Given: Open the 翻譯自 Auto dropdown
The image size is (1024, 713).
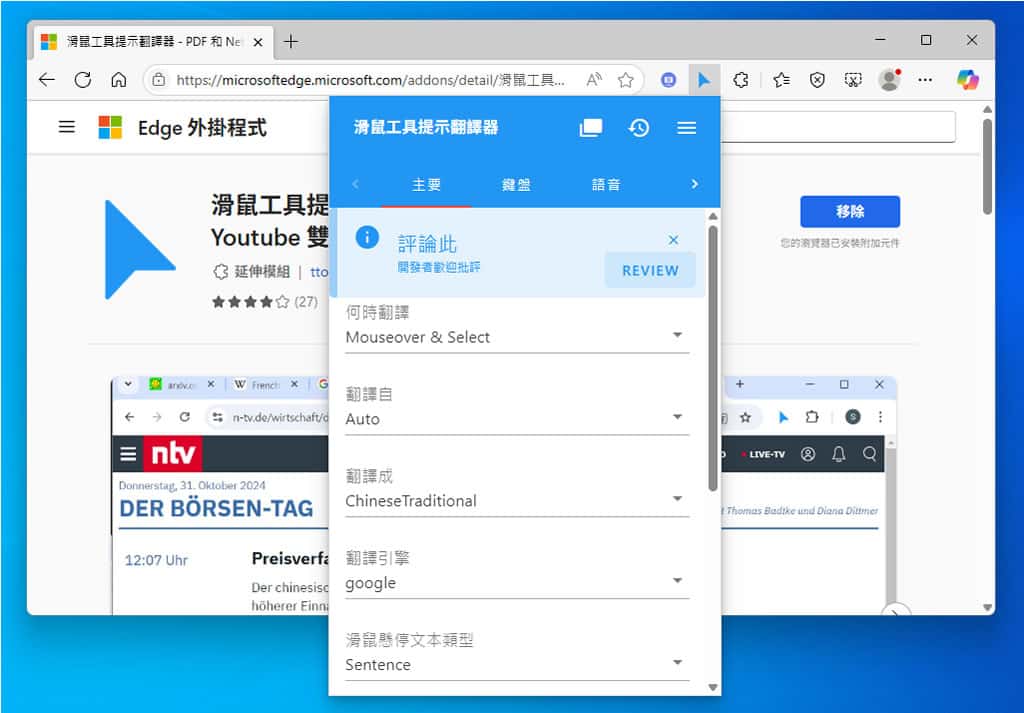Looking at the screenshot, I should coord(517,419).
